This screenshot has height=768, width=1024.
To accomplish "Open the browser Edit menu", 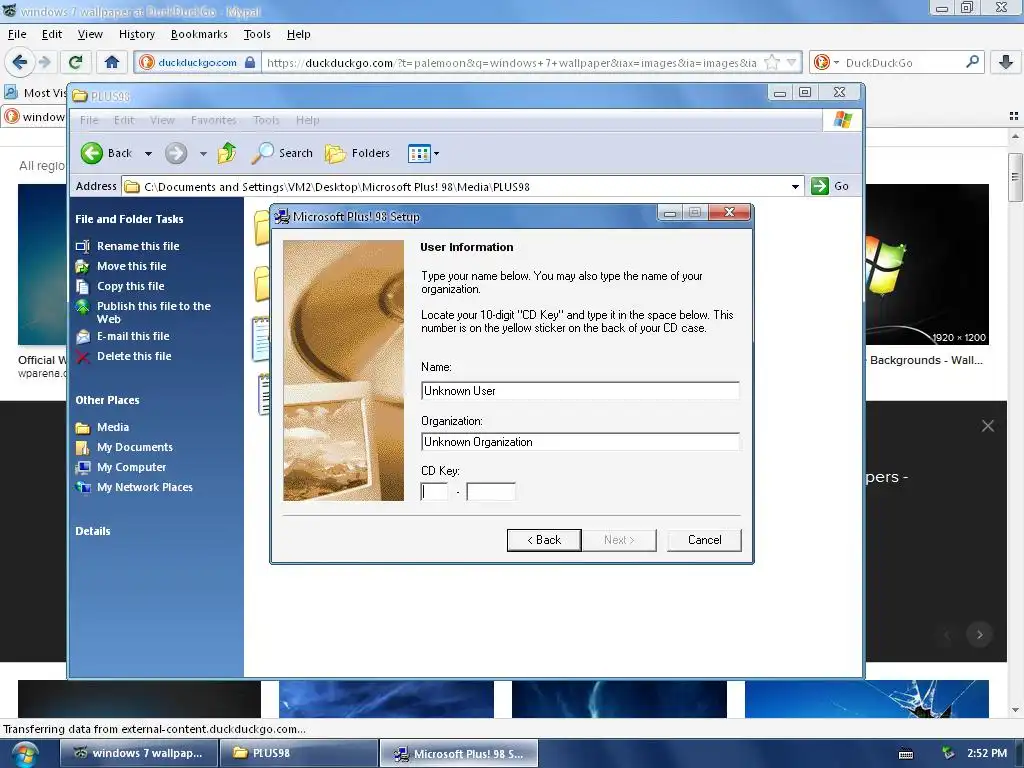I will [52, 34].
